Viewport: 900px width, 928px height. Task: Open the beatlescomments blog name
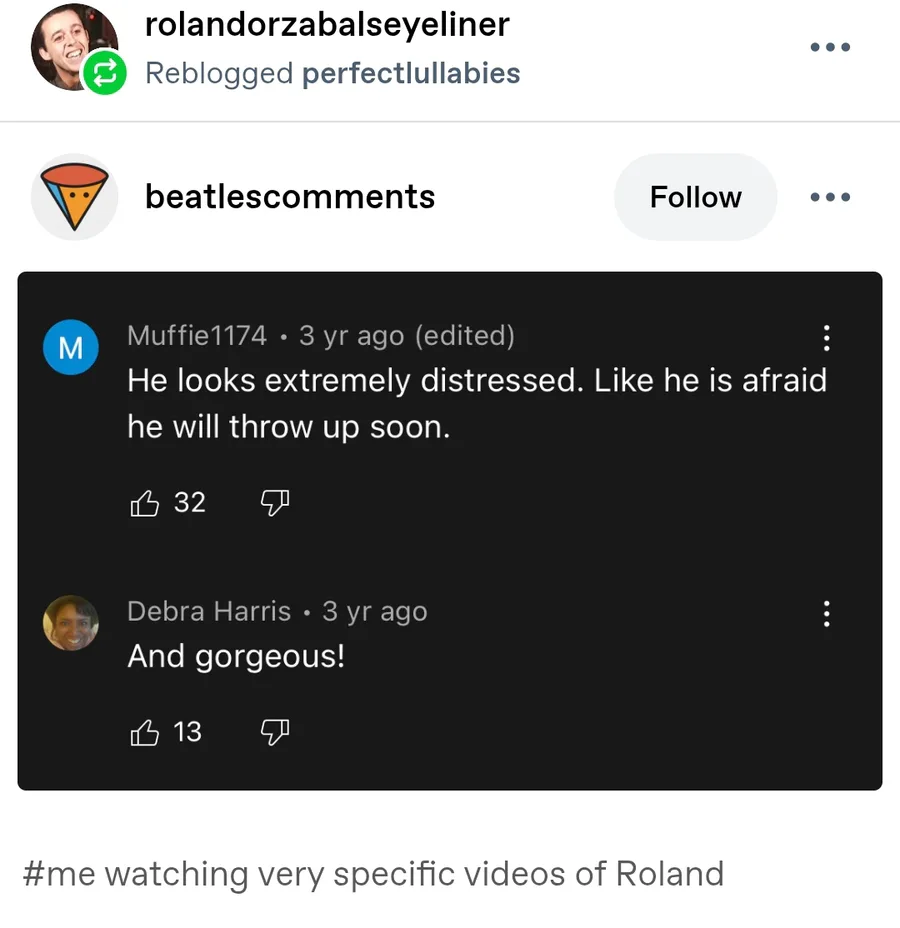click(290, 196)
